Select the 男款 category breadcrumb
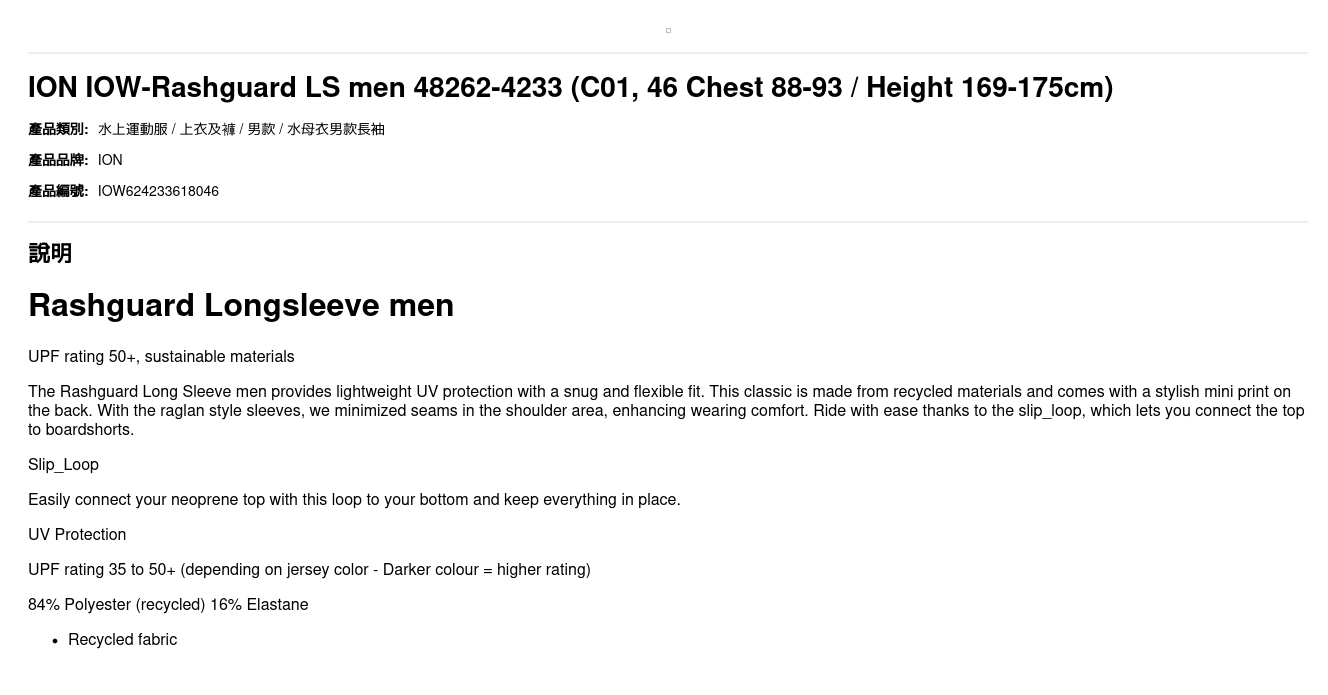Screen dimensions: 1328x695 [261, 129]
